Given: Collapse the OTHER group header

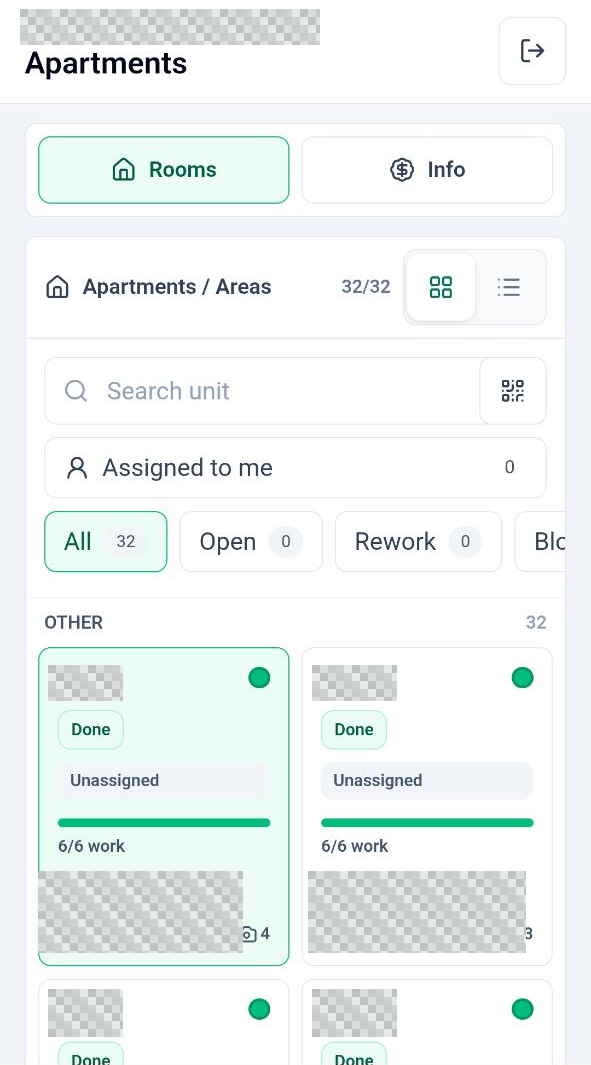Looking at the screenshot, I should point(296,622).
